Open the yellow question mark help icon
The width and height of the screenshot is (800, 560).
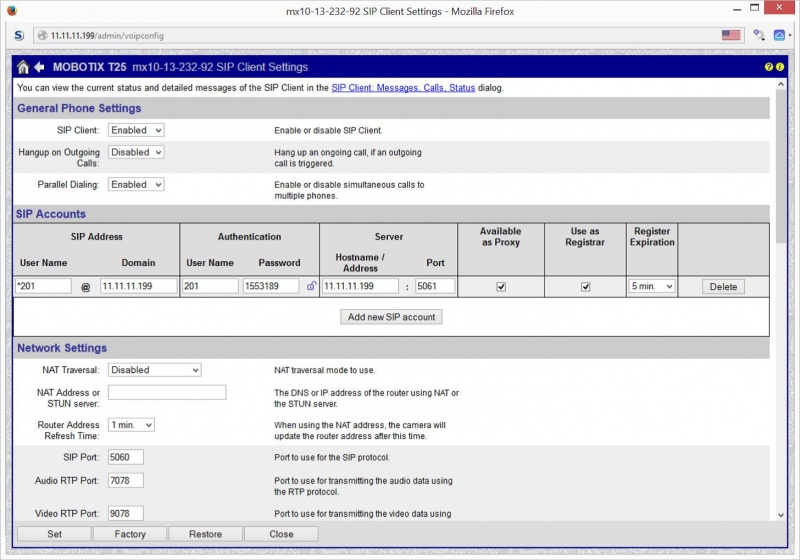click(768, 67)
